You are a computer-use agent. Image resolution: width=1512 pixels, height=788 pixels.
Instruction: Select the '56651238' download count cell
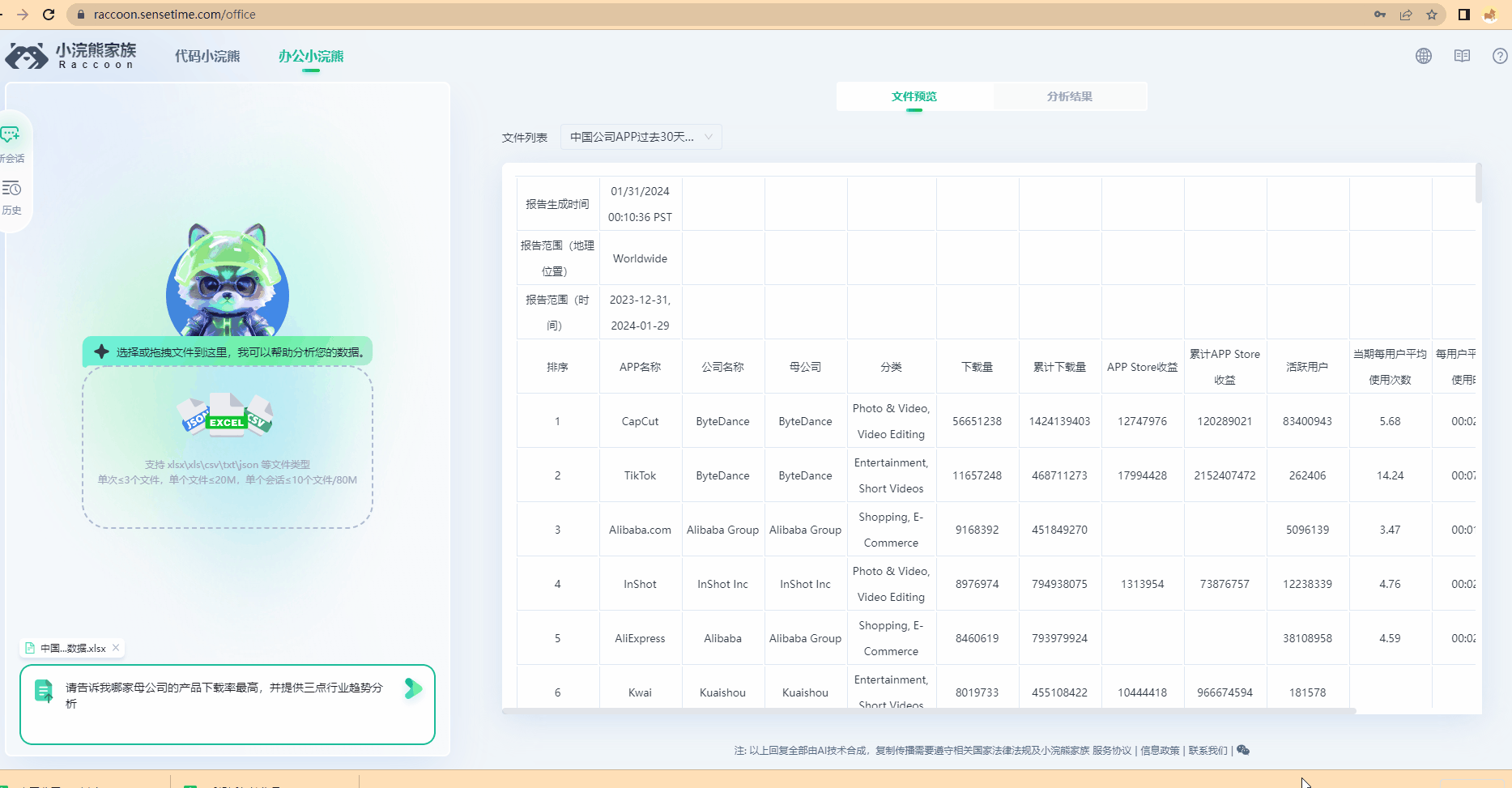[977, 421]
